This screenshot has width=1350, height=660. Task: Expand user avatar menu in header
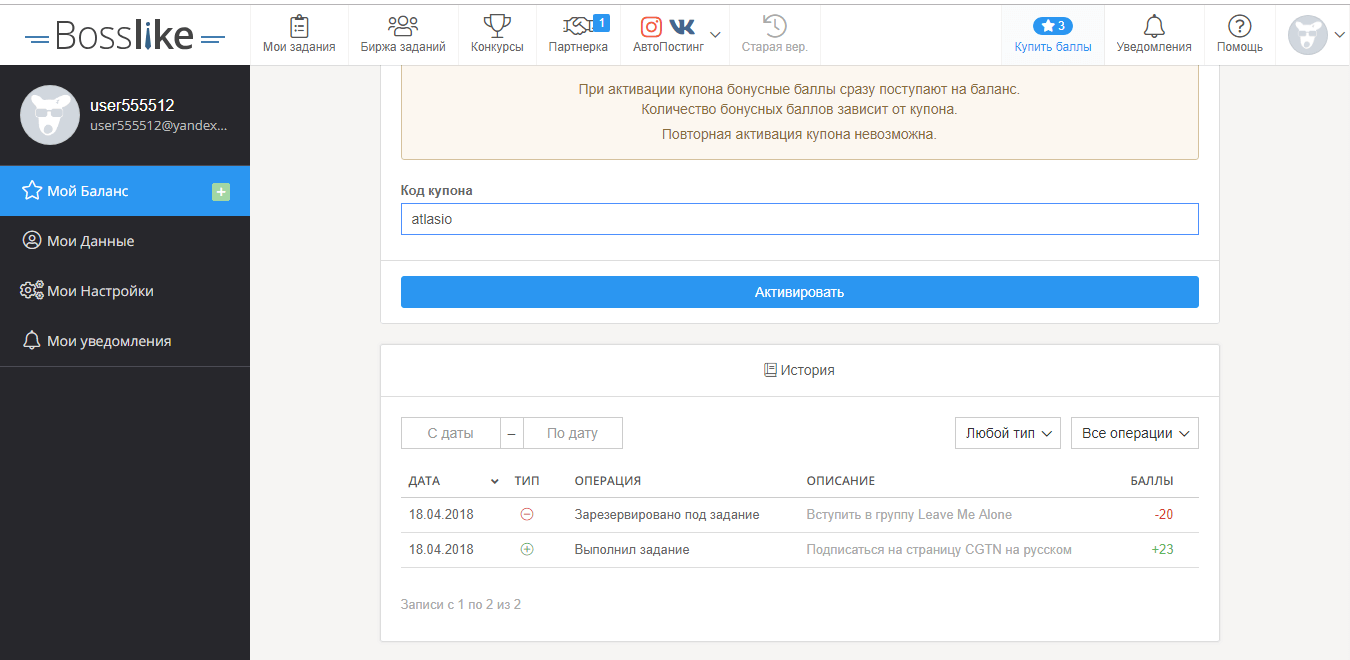click(1339, 35)
